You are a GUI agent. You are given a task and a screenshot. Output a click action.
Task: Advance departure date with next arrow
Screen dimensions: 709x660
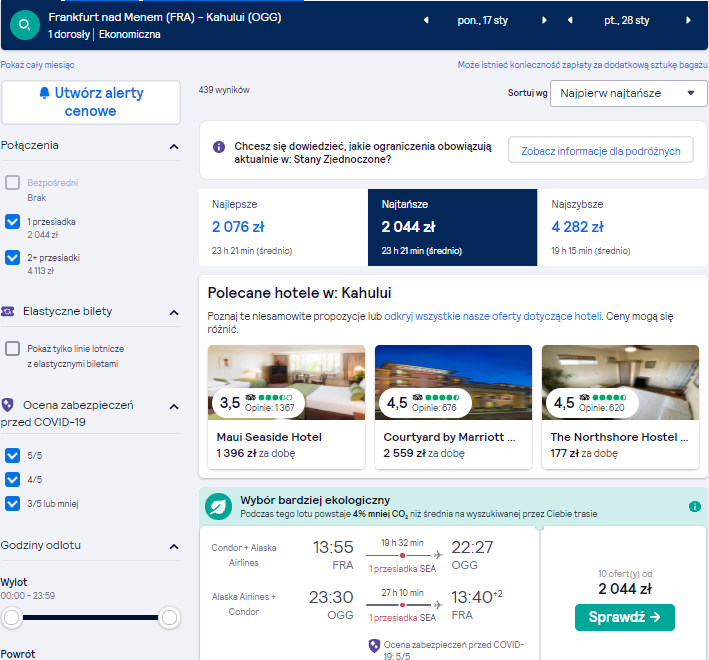[544, 20]
